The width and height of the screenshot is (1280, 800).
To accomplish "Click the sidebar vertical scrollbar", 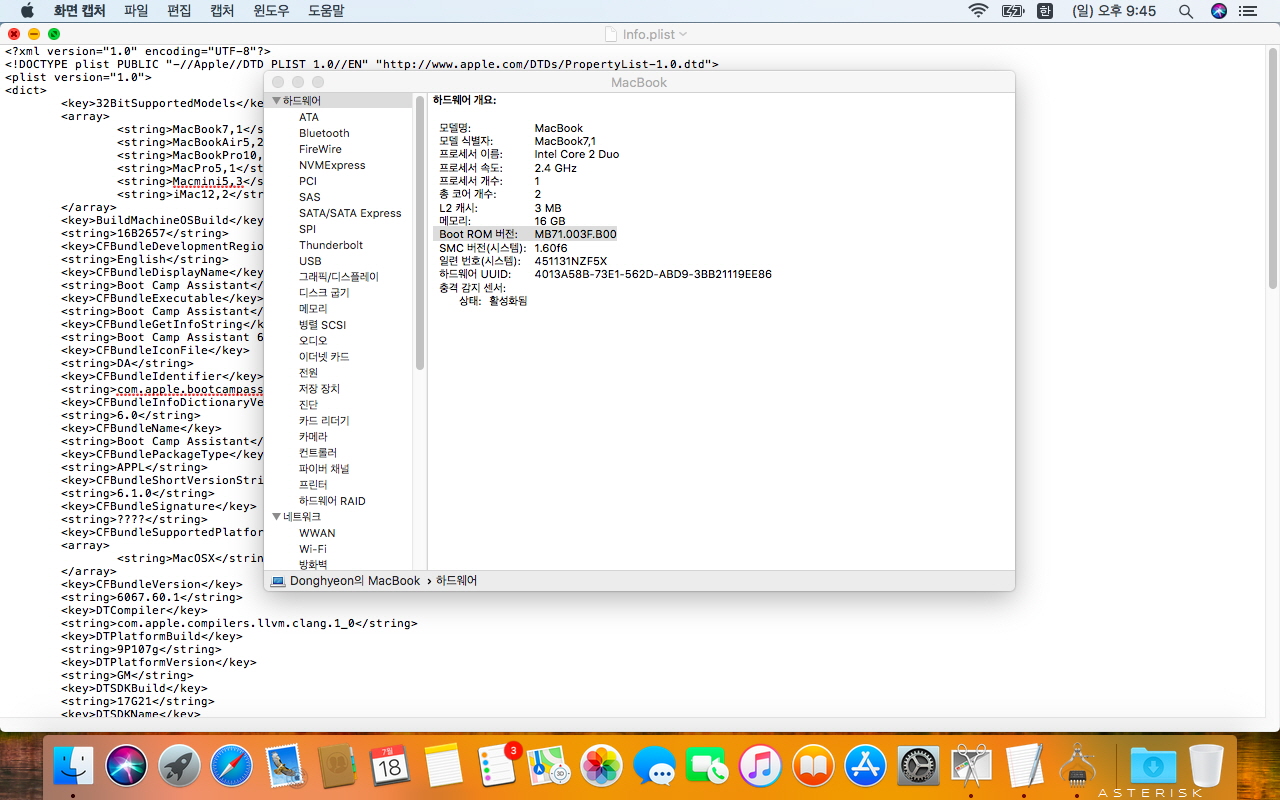I will (x=420, y=235).
